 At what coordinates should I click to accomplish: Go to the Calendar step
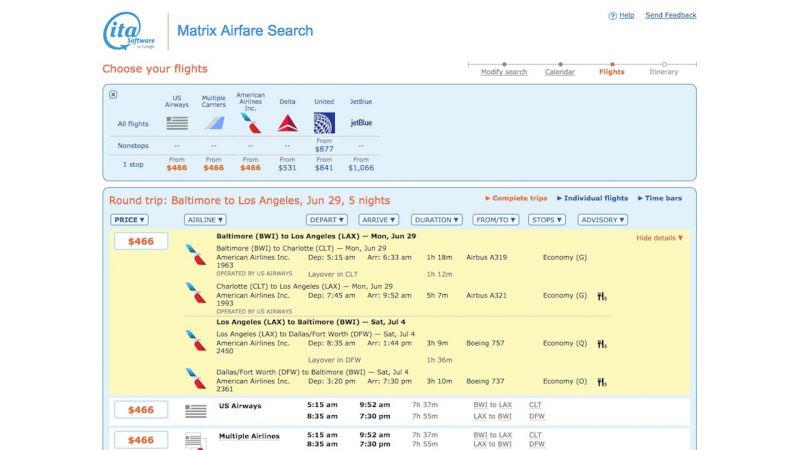(x=559, y=72)
